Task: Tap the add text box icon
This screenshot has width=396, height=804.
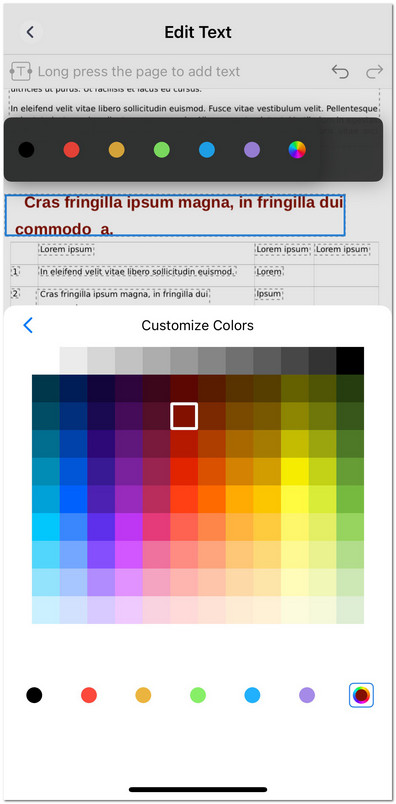Action: pos(21,71)
